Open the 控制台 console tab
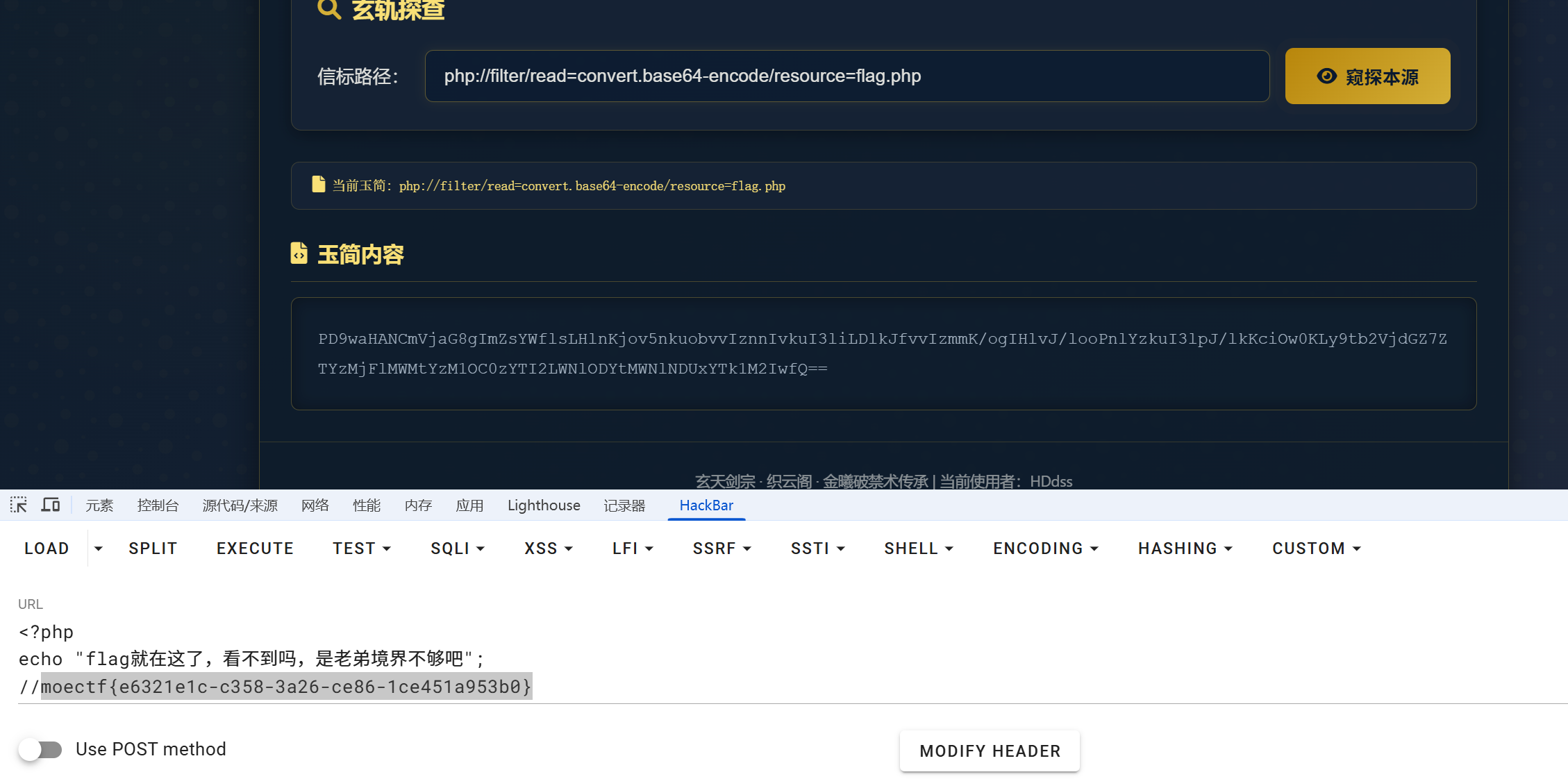This screenshot has height=779, width=1568. 158,505
